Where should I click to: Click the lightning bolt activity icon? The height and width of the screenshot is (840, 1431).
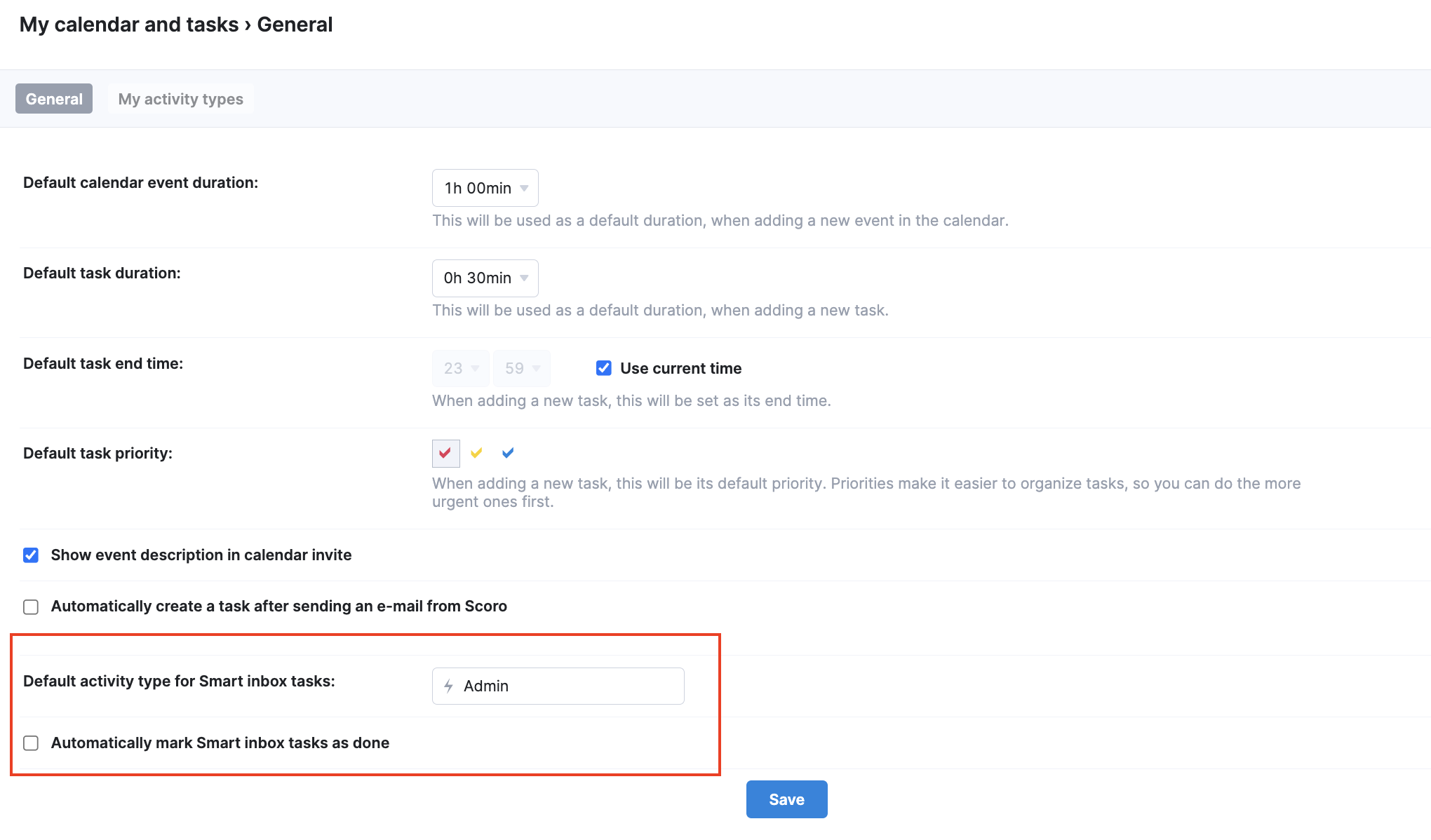tap(448, 686)
